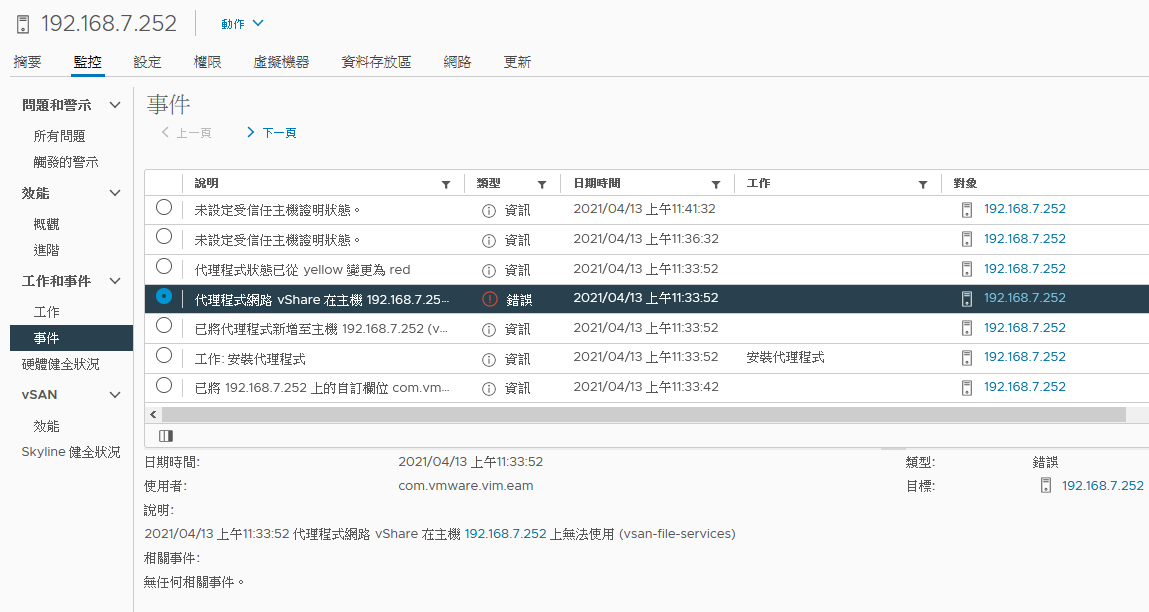This screenshot has width=1149, height=612.
Task: Filter the 說明 column
Action: [446, 185]
